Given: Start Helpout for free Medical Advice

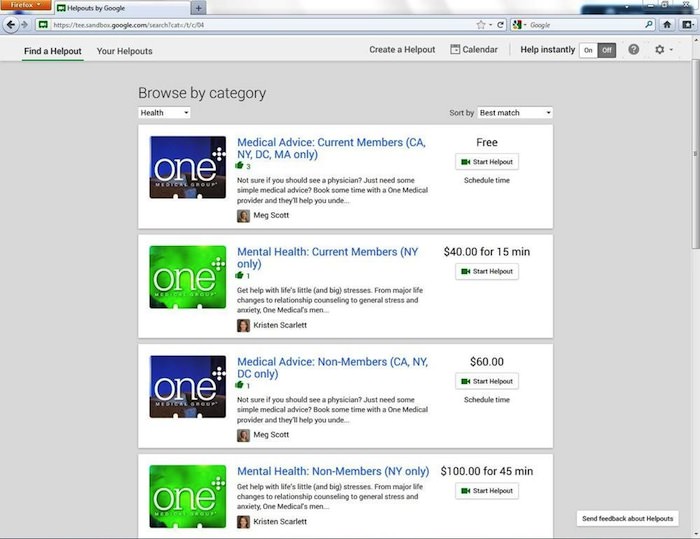Looking at the screenshot, I should [487, 162].
